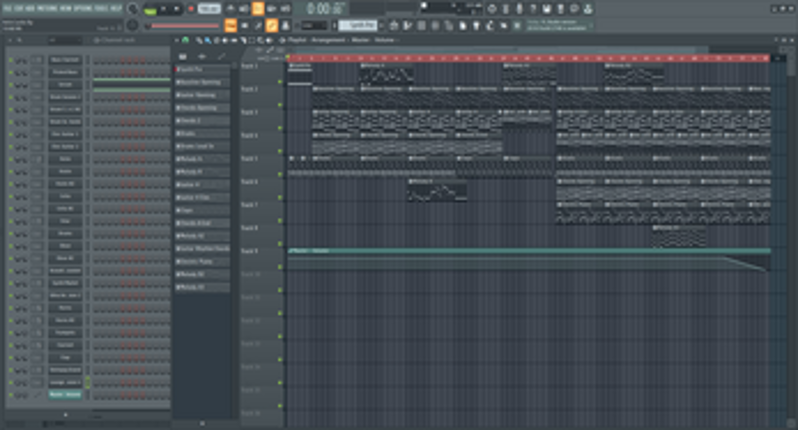Screen dimensions: 798x430
Task: Mute Track 2 using its green LED
Action: point(280,105)
